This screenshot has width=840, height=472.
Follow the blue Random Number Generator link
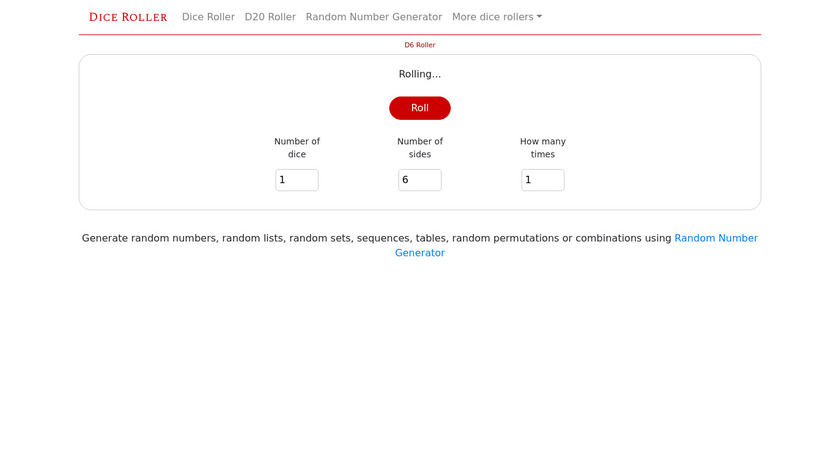click(716, 238)
